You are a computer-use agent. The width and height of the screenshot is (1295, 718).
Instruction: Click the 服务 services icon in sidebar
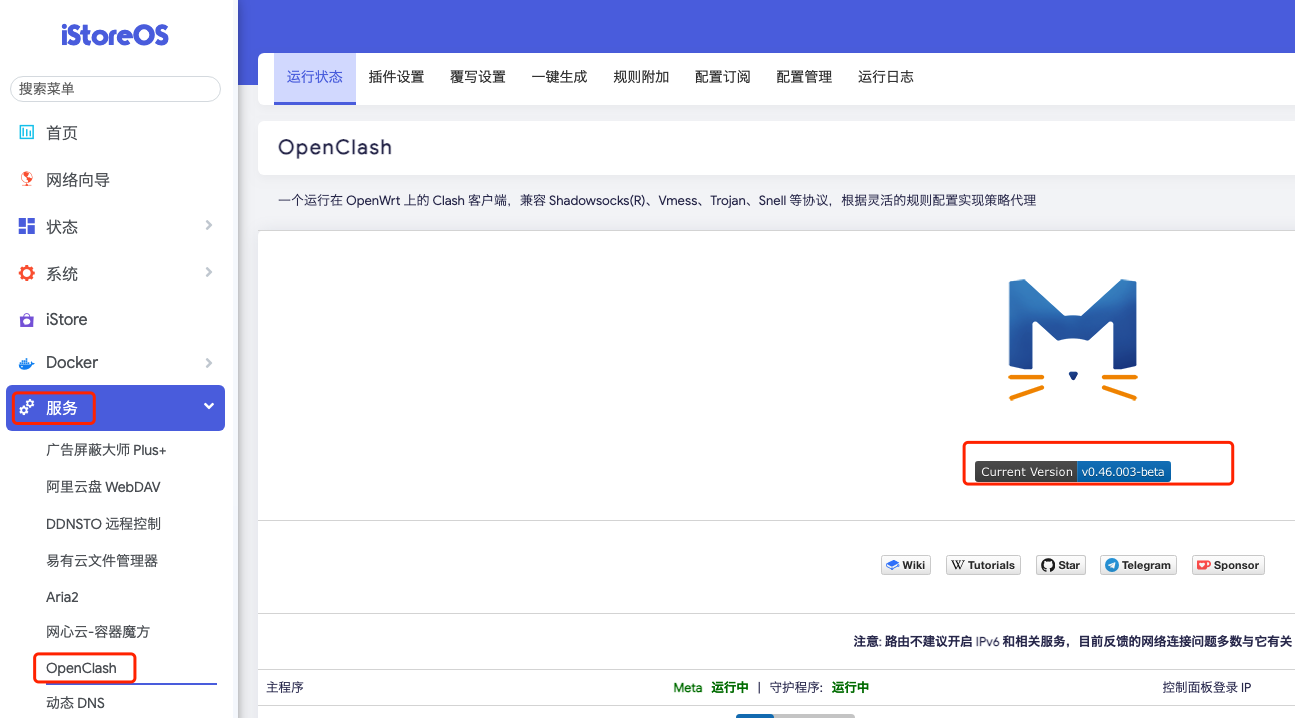(x=27, y=408)
